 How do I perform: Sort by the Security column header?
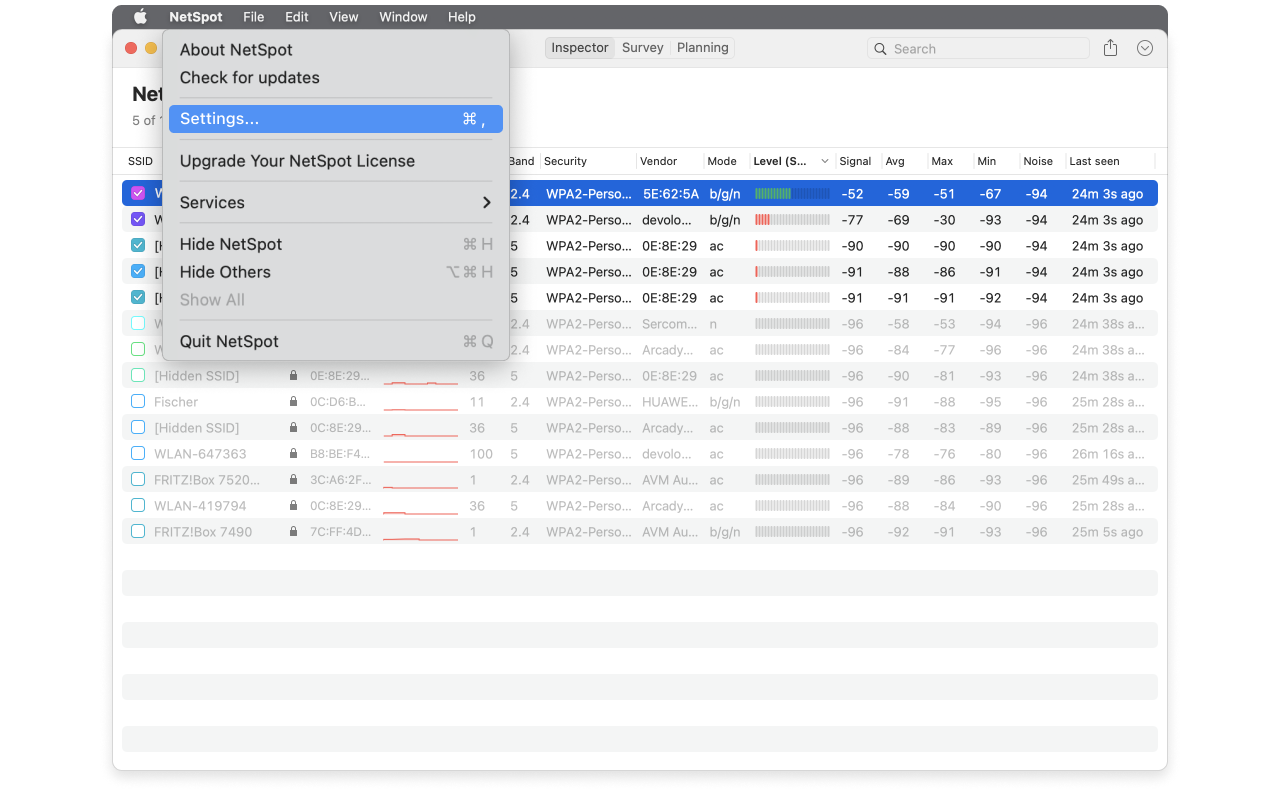[x=566, y=161]
